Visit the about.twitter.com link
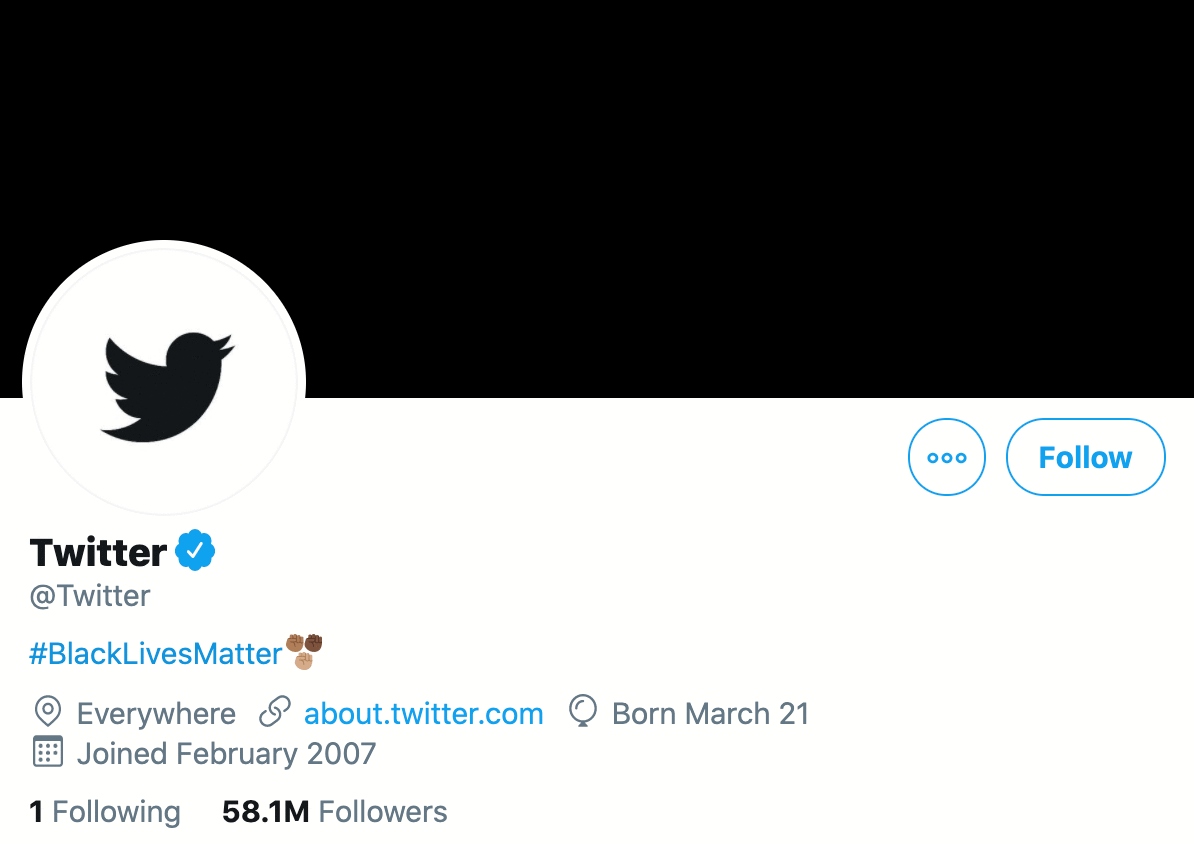 pyautogui.click(x=424, y=714)
